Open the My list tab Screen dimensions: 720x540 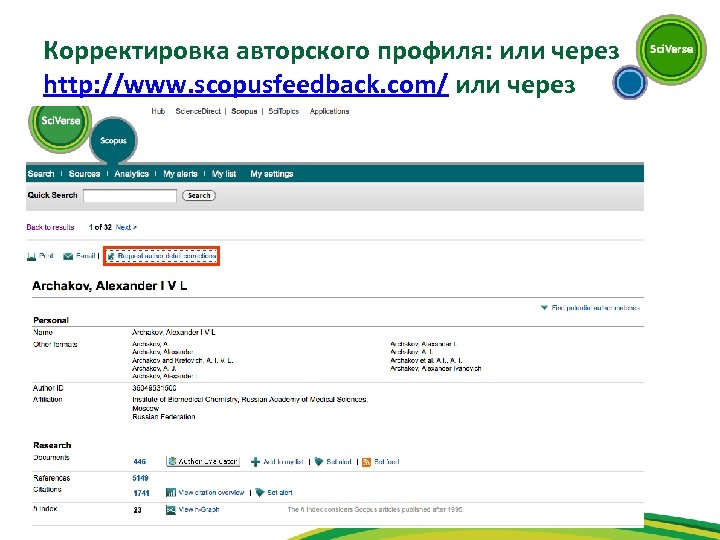coord(224,174)
